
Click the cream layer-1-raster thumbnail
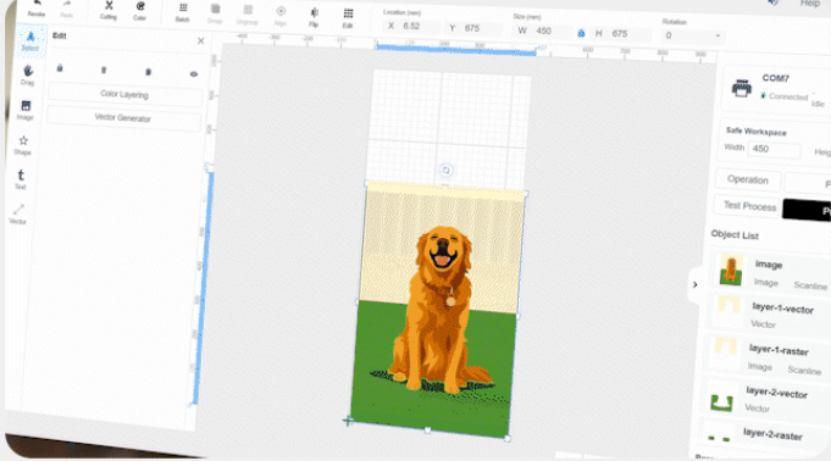726,347
